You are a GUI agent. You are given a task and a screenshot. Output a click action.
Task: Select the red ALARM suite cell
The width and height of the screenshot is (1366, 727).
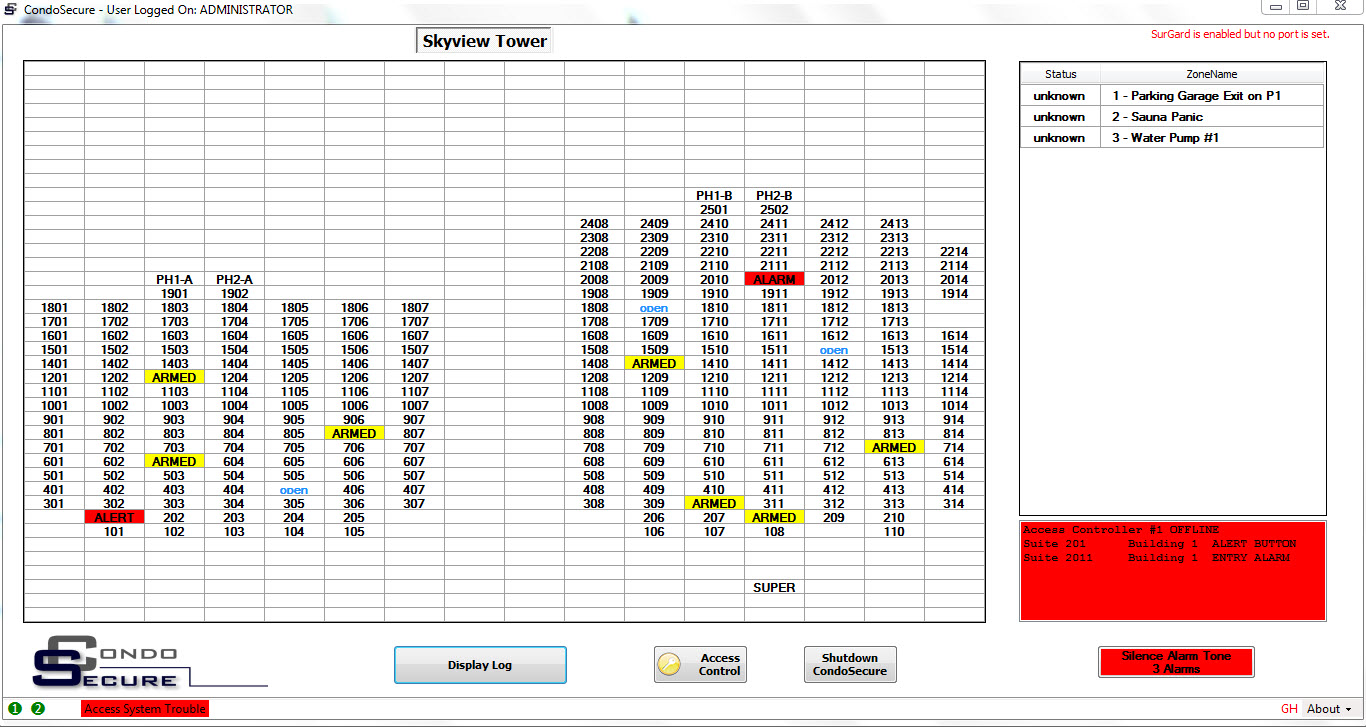[774, 280]
